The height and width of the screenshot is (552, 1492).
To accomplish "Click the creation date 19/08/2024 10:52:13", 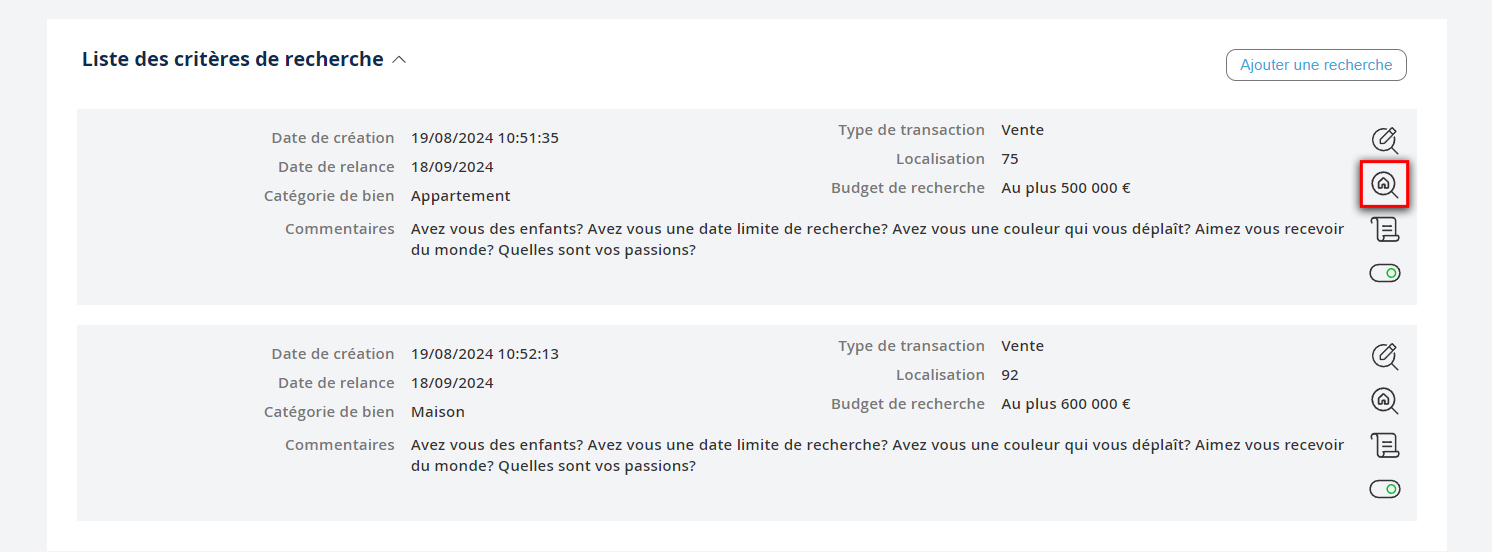I will [x=485, y=354].
